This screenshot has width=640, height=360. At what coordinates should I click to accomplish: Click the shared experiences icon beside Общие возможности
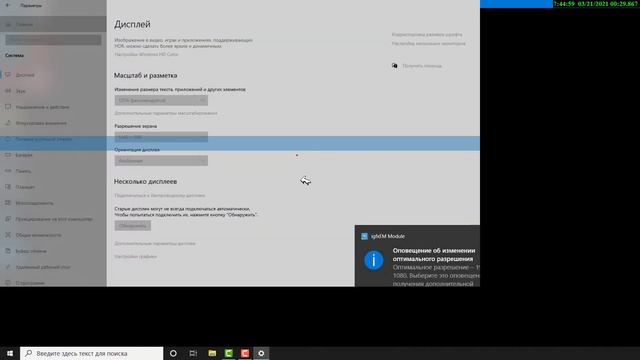[8, 235]
